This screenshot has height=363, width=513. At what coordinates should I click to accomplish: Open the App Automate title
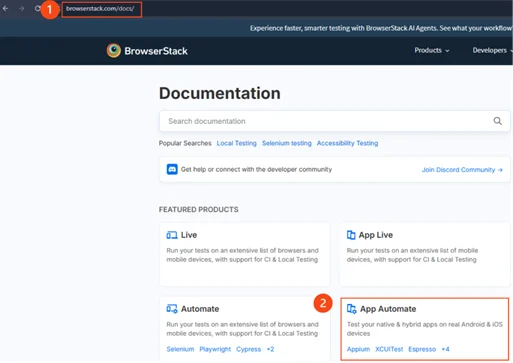pyautogui.click(x=388, y=309)
